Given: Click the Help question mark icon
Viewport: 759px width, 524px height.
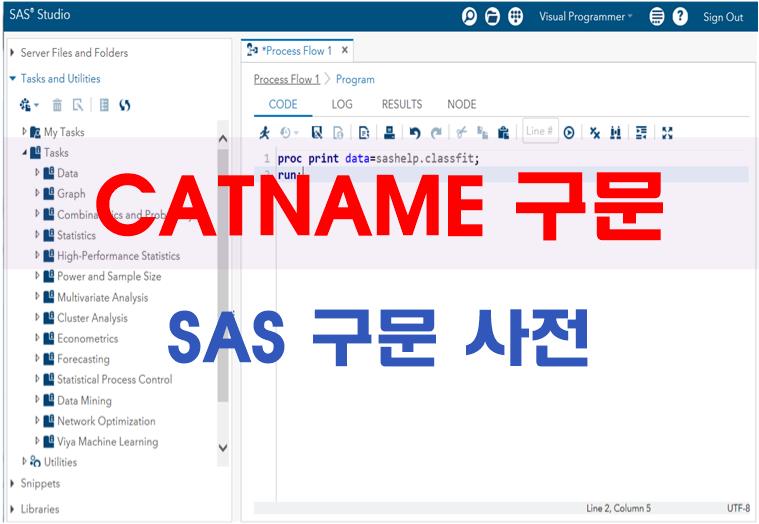Looking at the screenshot, I should click(x=680, y=17).
